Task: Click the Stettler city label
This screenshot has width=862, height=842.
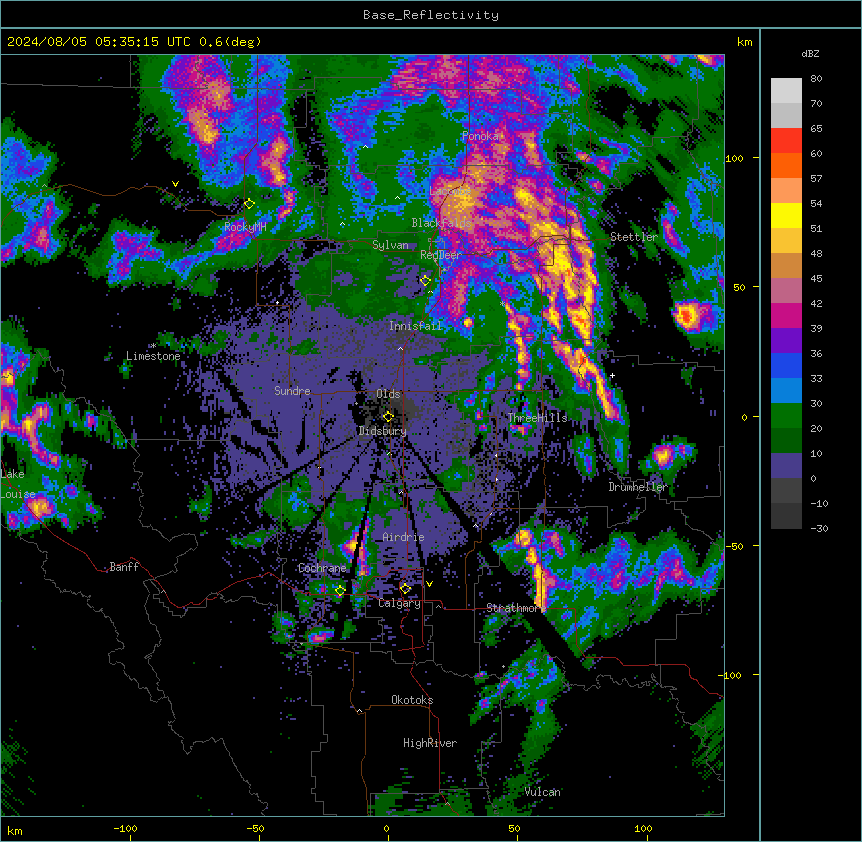Action: (634, 237)
